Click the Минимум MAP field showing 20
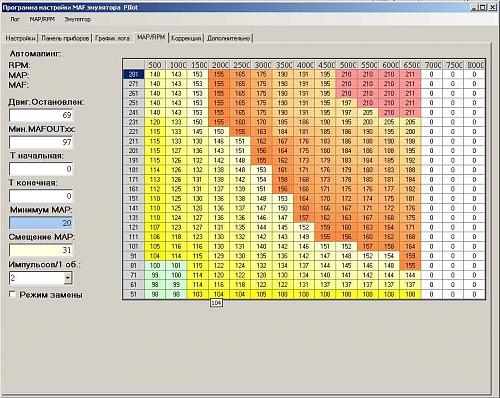The width and height of the screenshot is (500, 398). point(41,223)
